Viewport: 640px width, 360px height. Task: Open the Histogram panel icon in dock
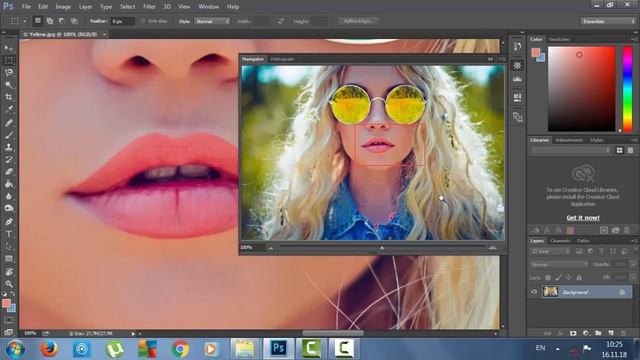[518, 79]
